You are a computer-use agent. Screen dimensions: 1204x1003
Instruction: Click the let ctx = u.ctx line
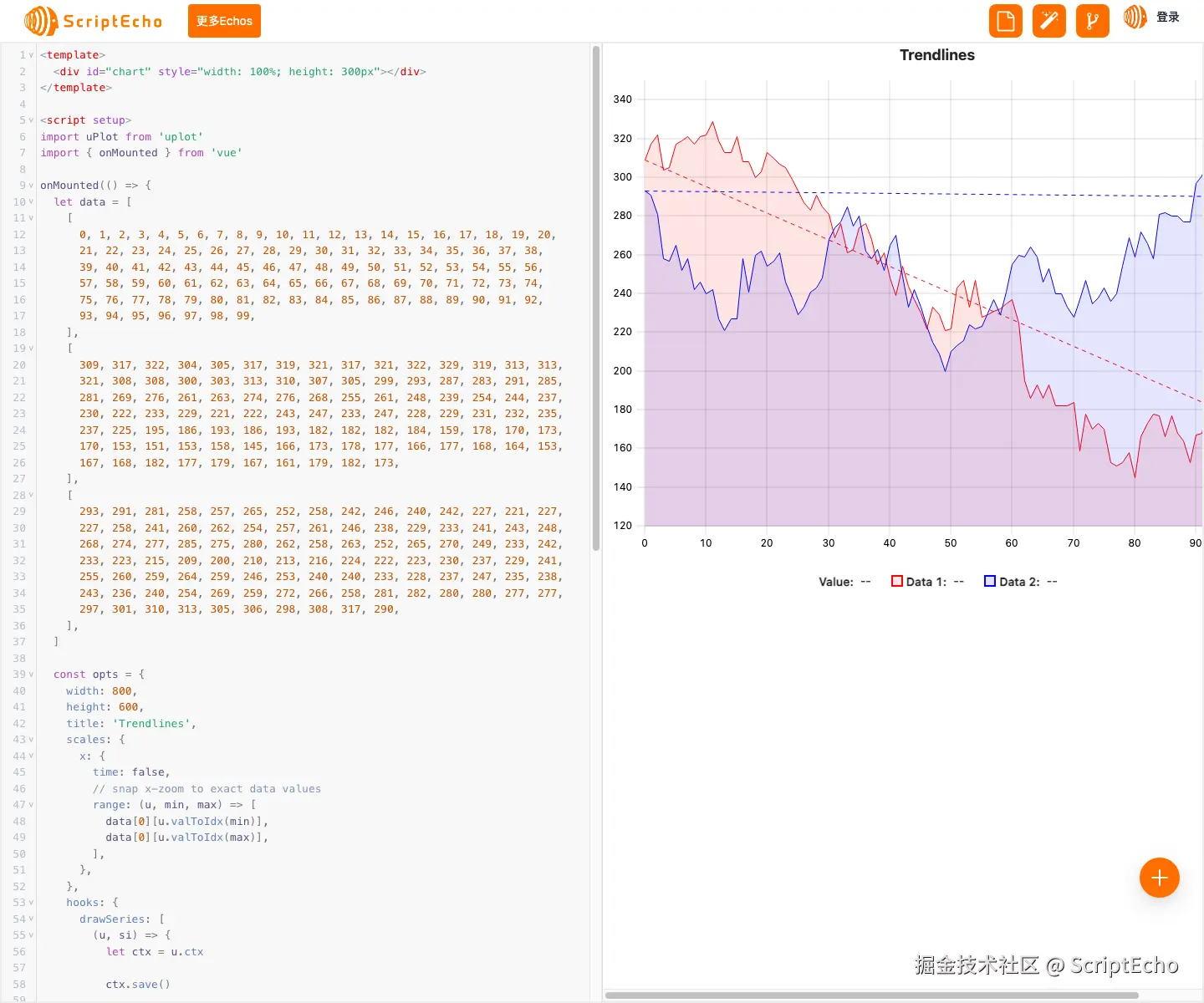pos(155,952)
